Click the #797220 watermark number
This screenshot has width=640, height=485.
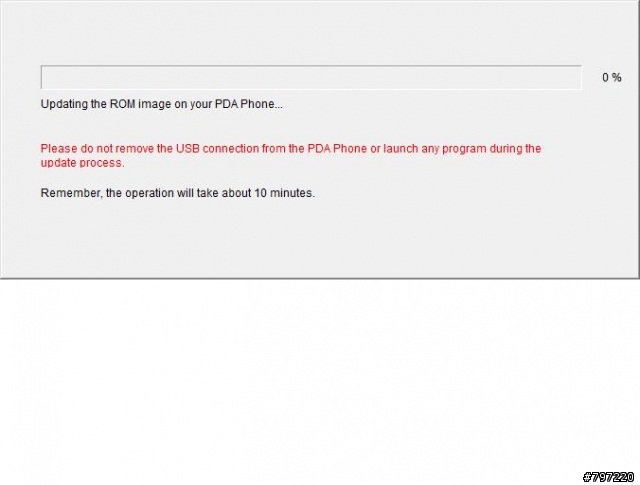click(609, 476)
